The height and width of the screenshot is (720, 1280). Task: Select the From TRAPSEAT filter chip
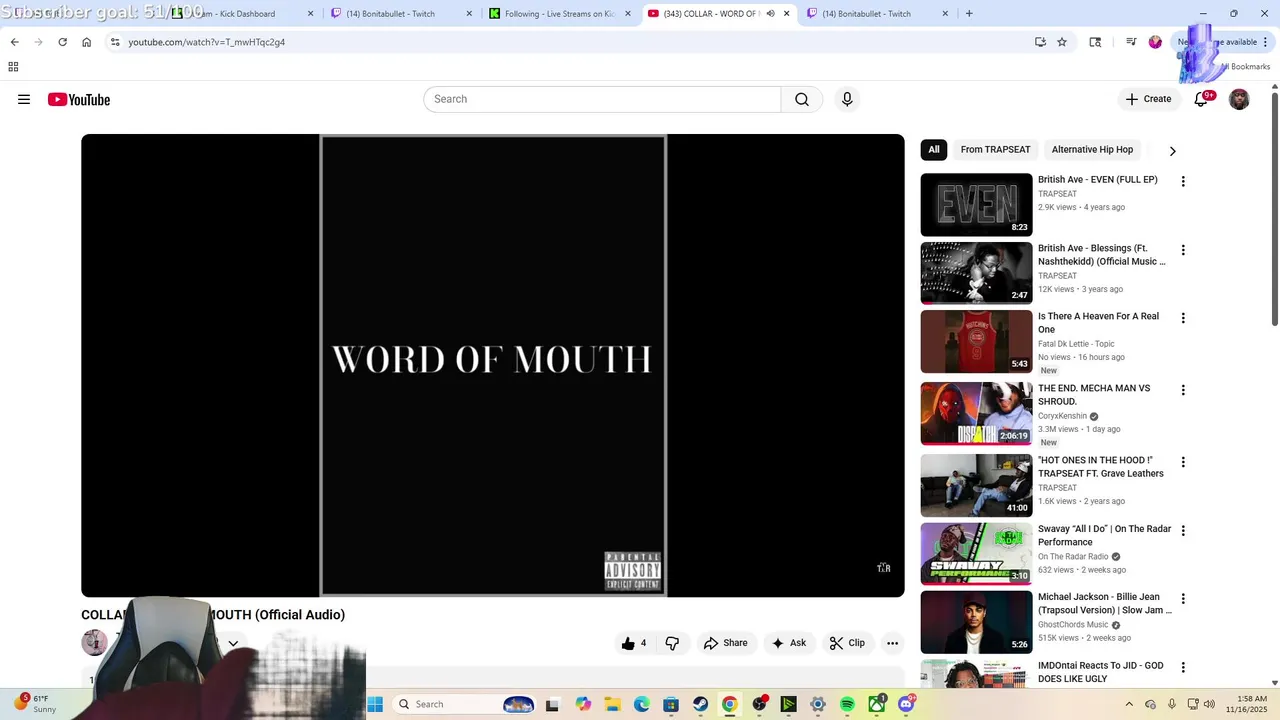(x=995, y=150)
